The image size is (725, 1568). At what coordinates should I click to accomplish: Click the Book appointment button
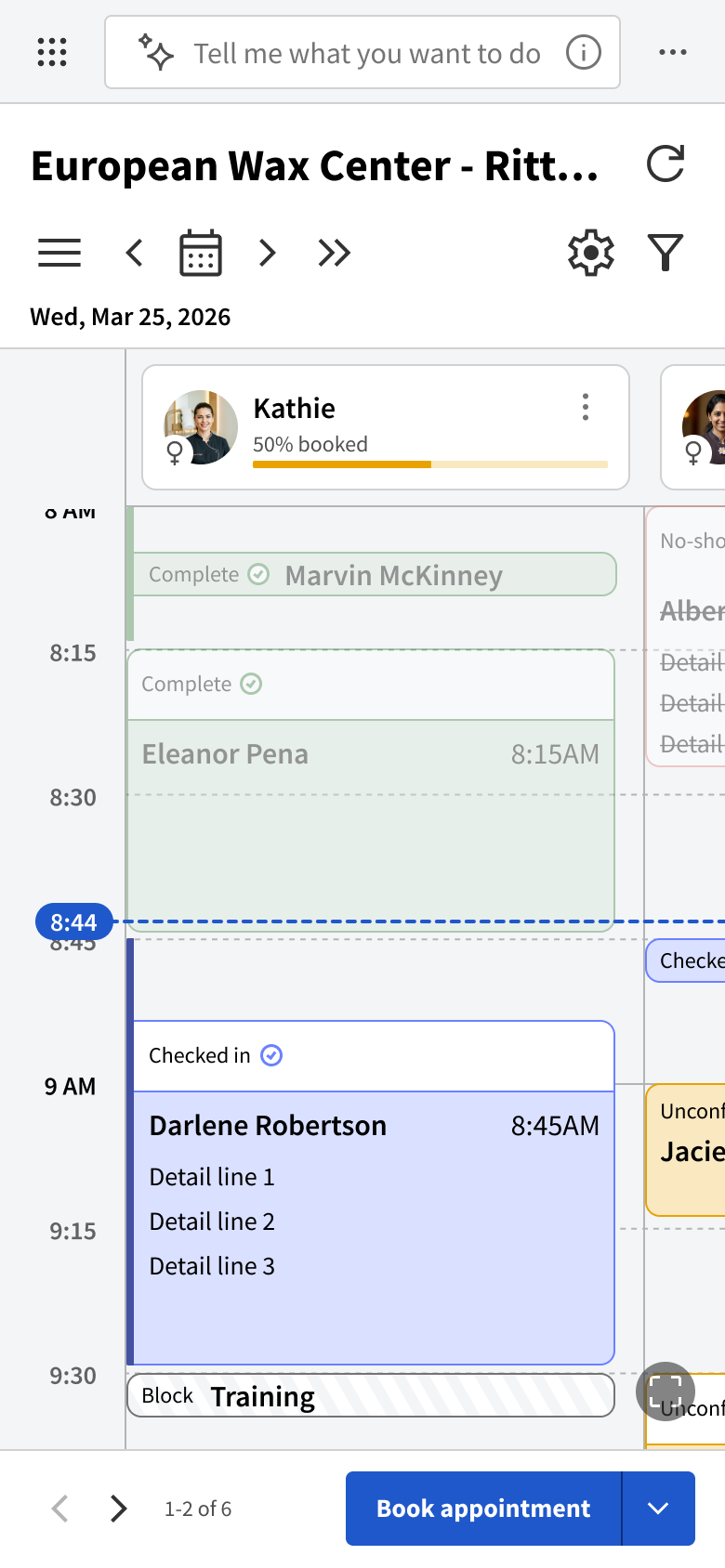pyautogui.click(x=483, y=1509)
